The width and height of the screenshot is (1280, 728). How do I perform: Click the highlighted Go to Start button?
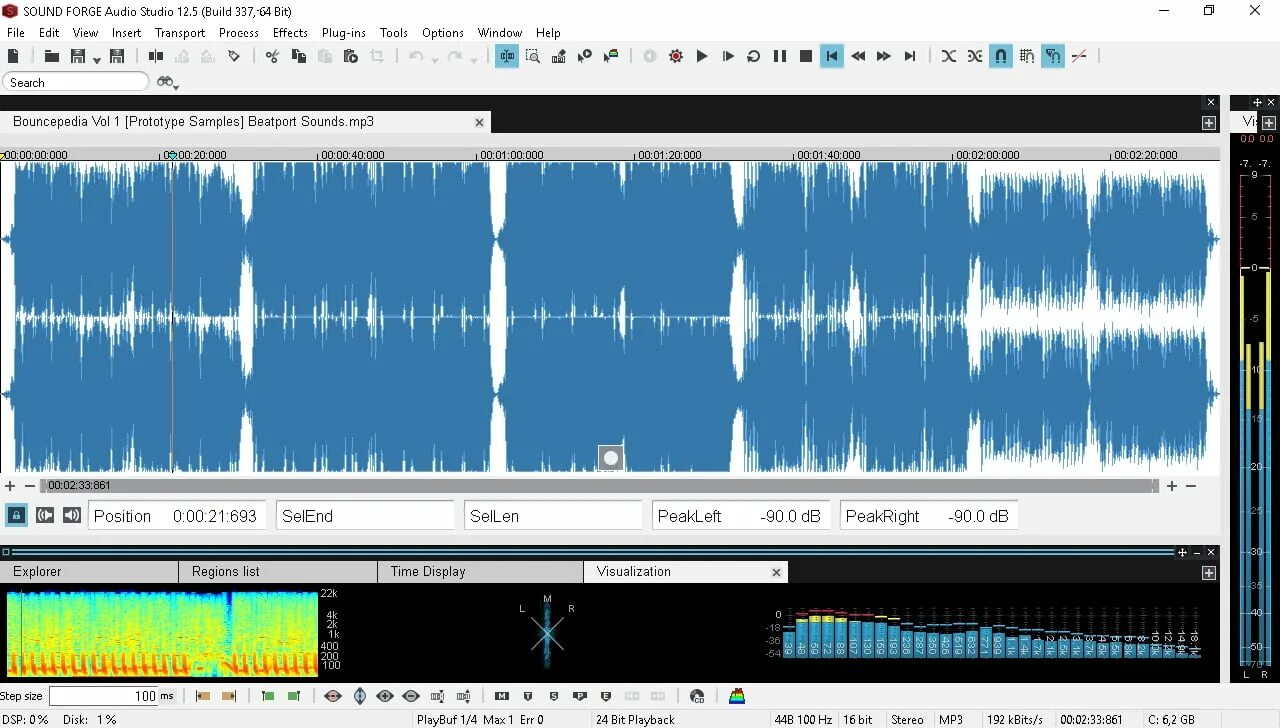point(832,57)
